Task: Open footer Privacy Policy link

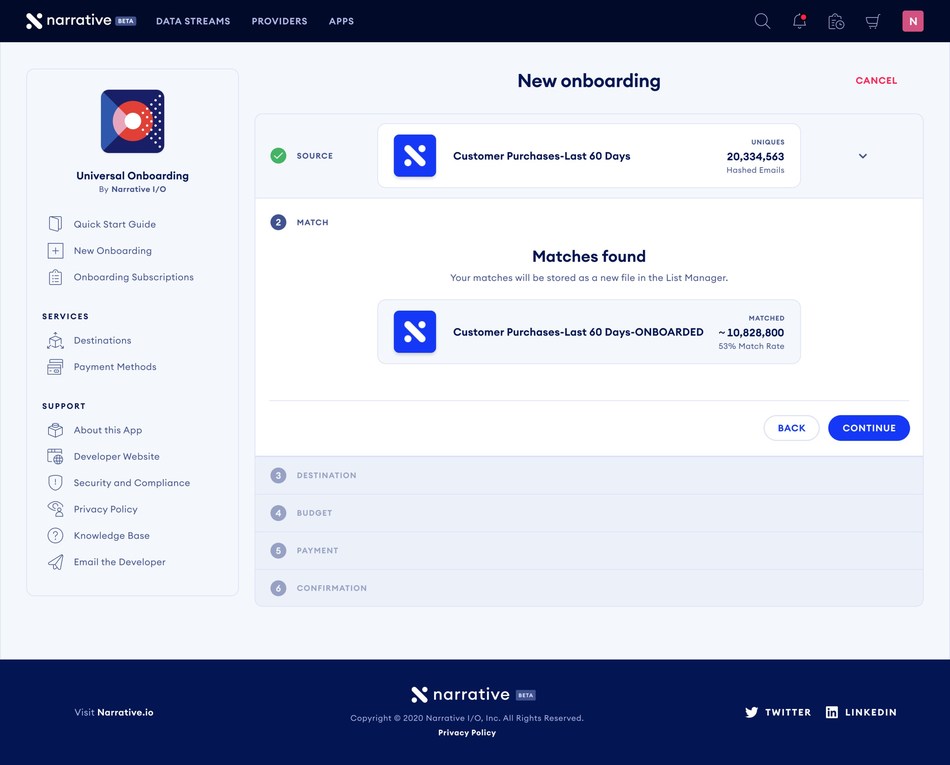Action: pyautogui.click(x=467, y=732)
